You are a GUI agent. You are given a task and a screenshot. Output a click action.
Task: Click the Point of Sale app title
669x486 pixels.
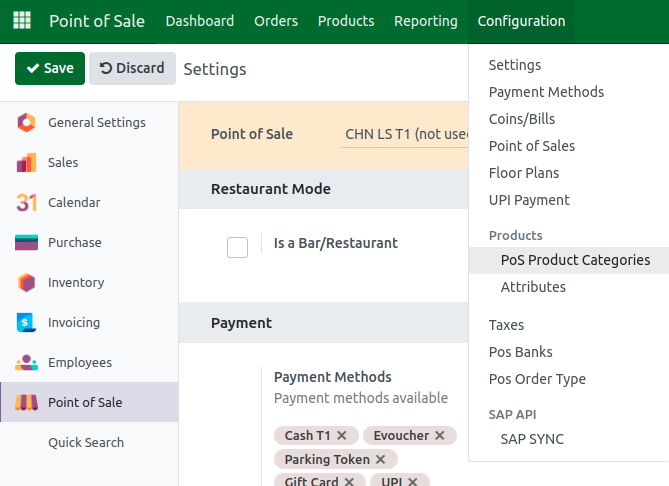(x=97, y=21)
